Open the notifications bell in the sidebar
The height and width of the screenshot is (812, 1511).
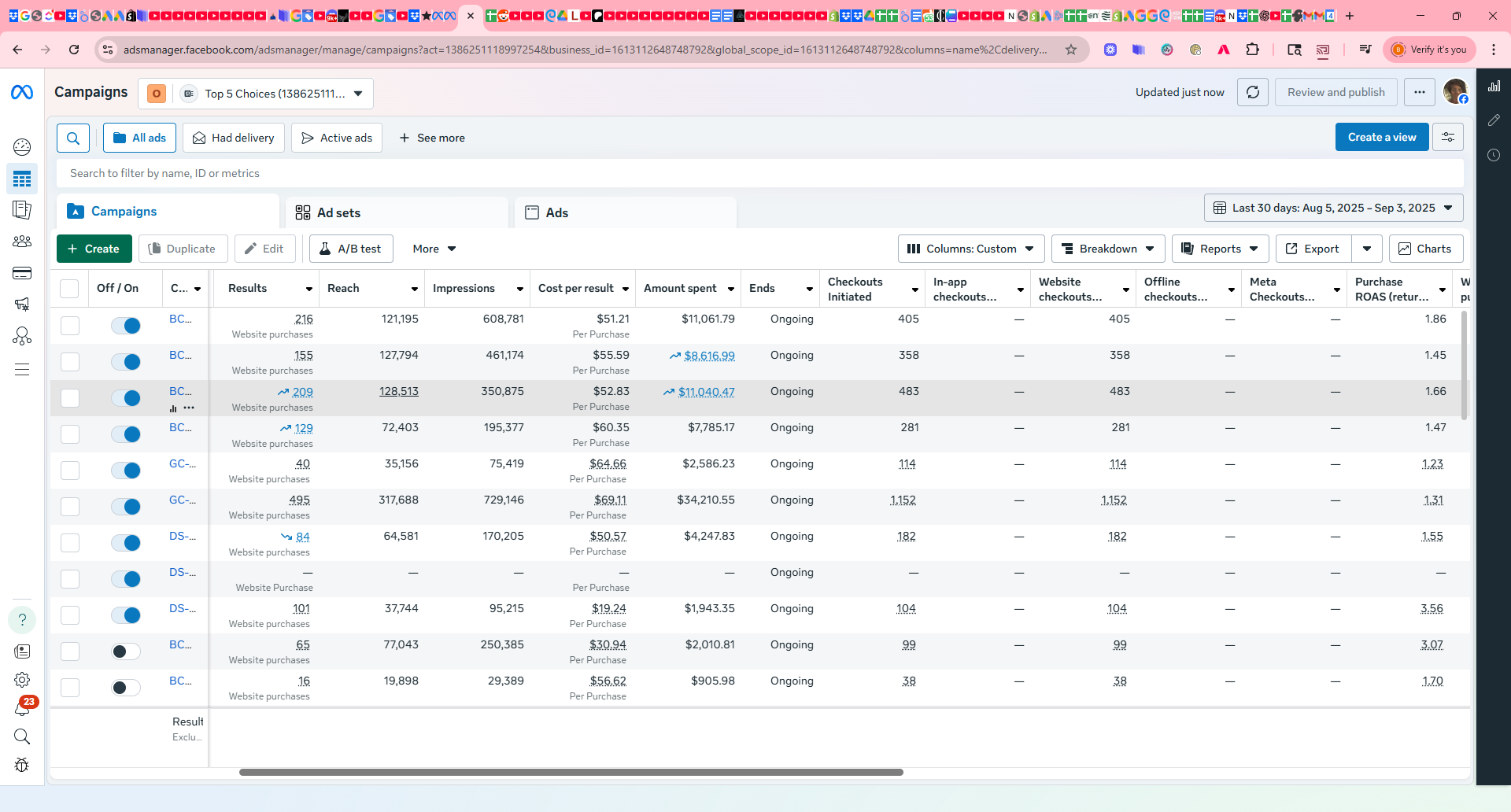[x=22, y=708]
